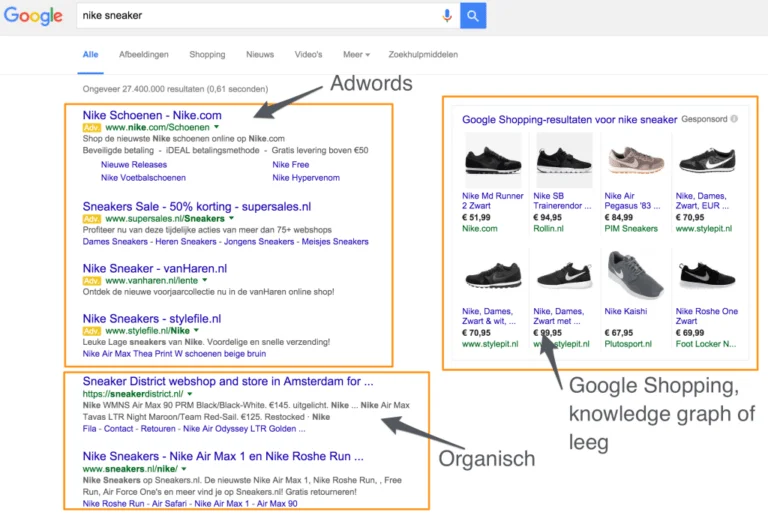Click the Foot Locker seller name
Screen dimensions: 768x515
coord(705,344)
